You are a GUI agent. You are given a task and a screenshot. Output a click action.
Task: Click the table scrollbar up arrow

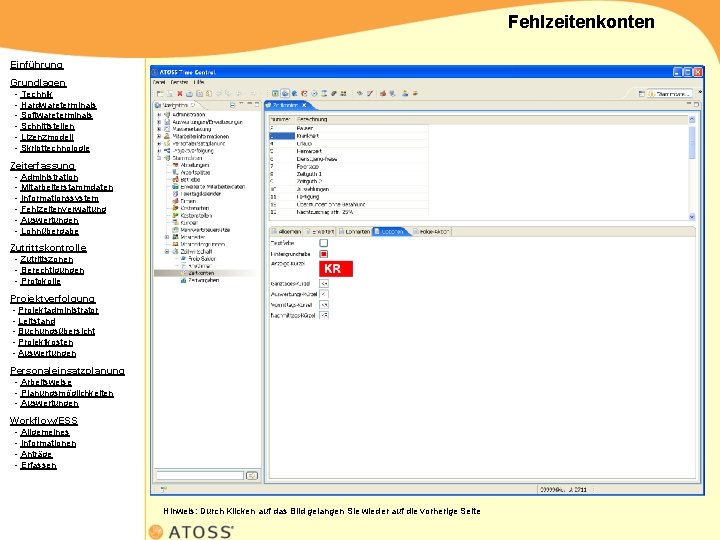(x=692, y=119)
